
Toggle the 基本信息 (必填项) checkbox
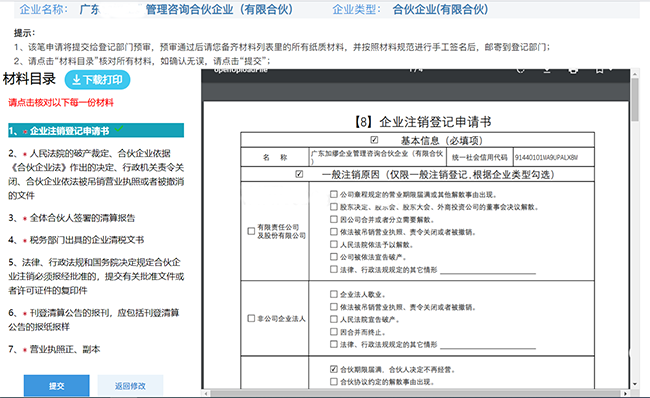374,140
